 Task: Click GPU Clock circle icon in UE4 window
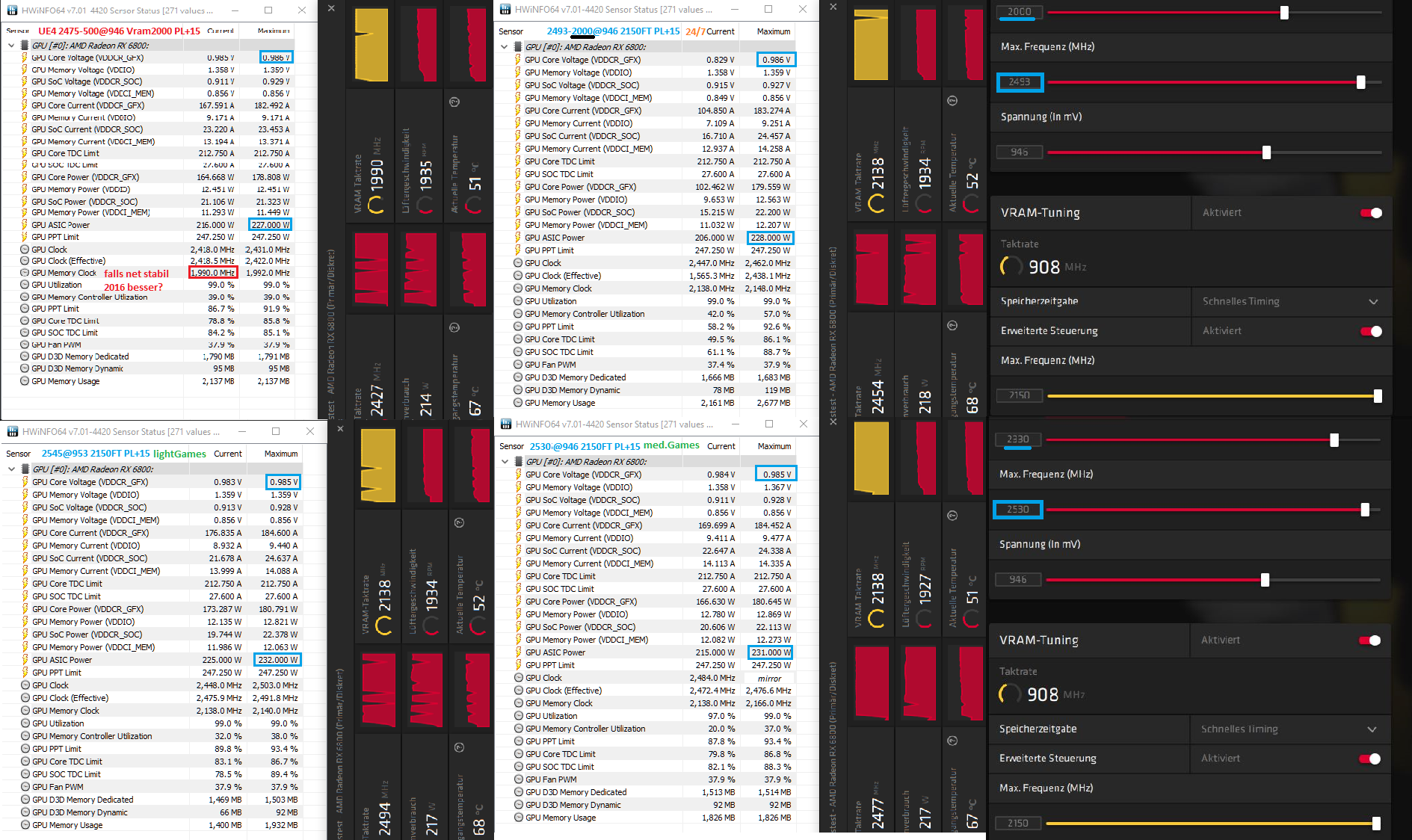pos(25,250)
